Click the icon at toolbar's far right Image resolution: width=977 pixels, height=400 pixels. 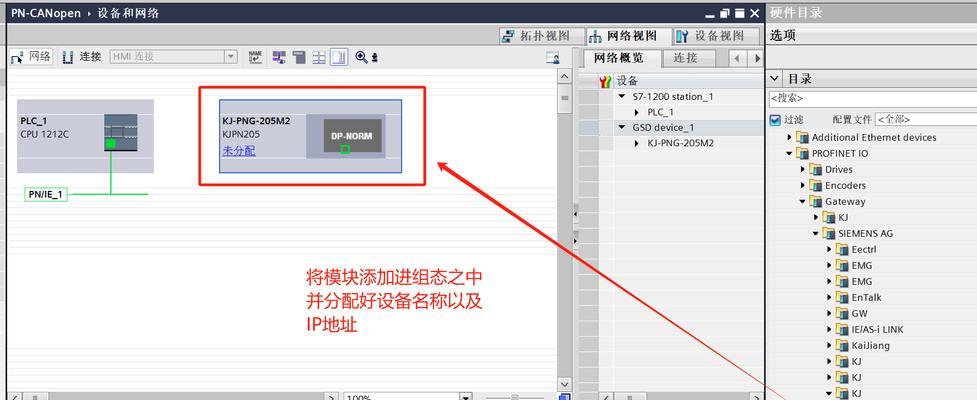pos(552,58)
